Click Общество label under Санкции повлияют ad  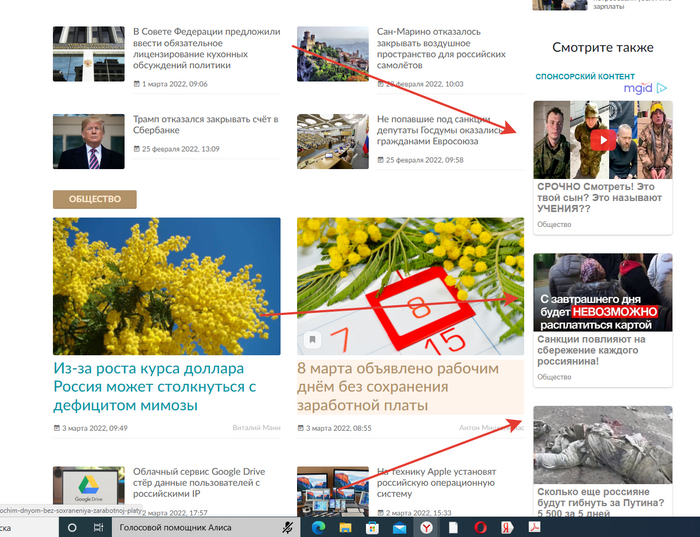coord(554,377)
